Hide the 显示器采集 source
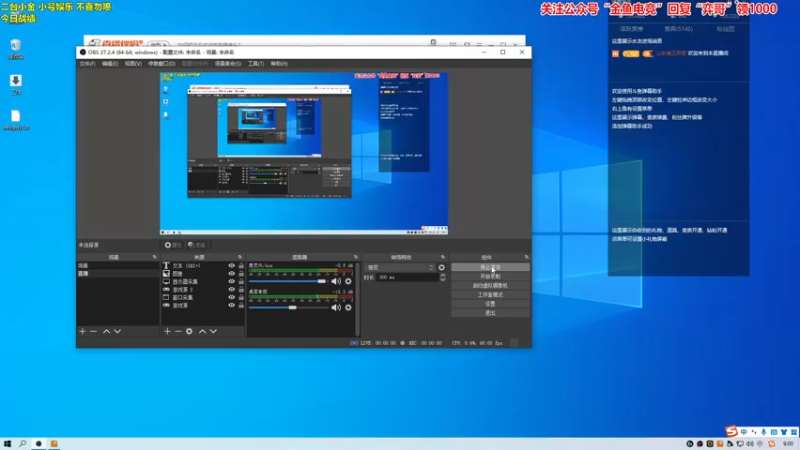The height and width of the screenshot is (450, 800). click(231, 282)
